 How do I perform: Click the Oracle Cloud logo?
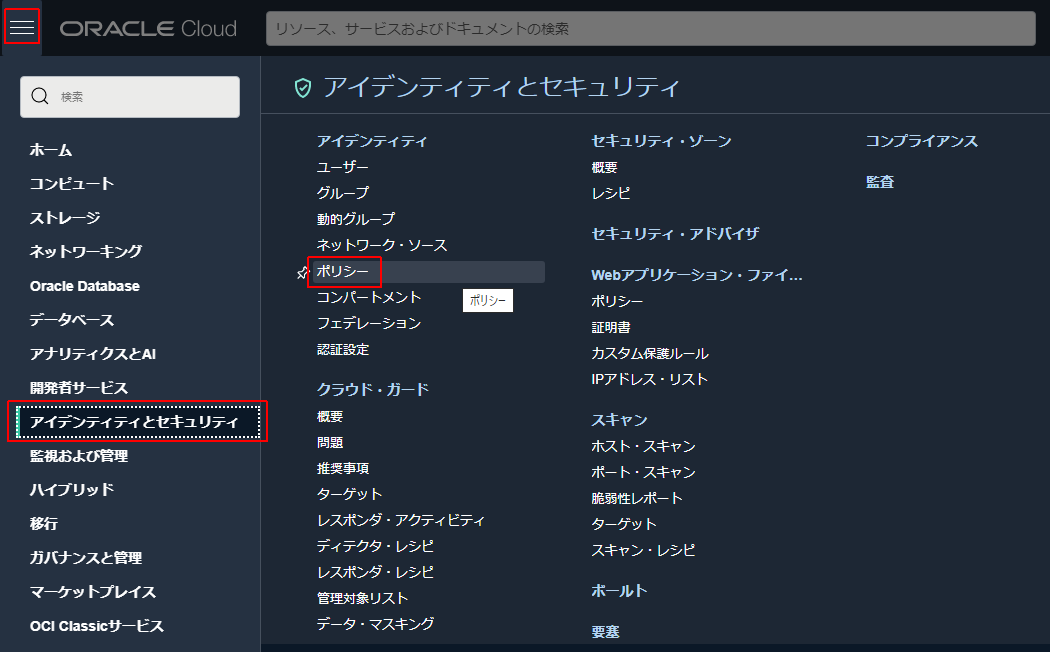(148, 28)
